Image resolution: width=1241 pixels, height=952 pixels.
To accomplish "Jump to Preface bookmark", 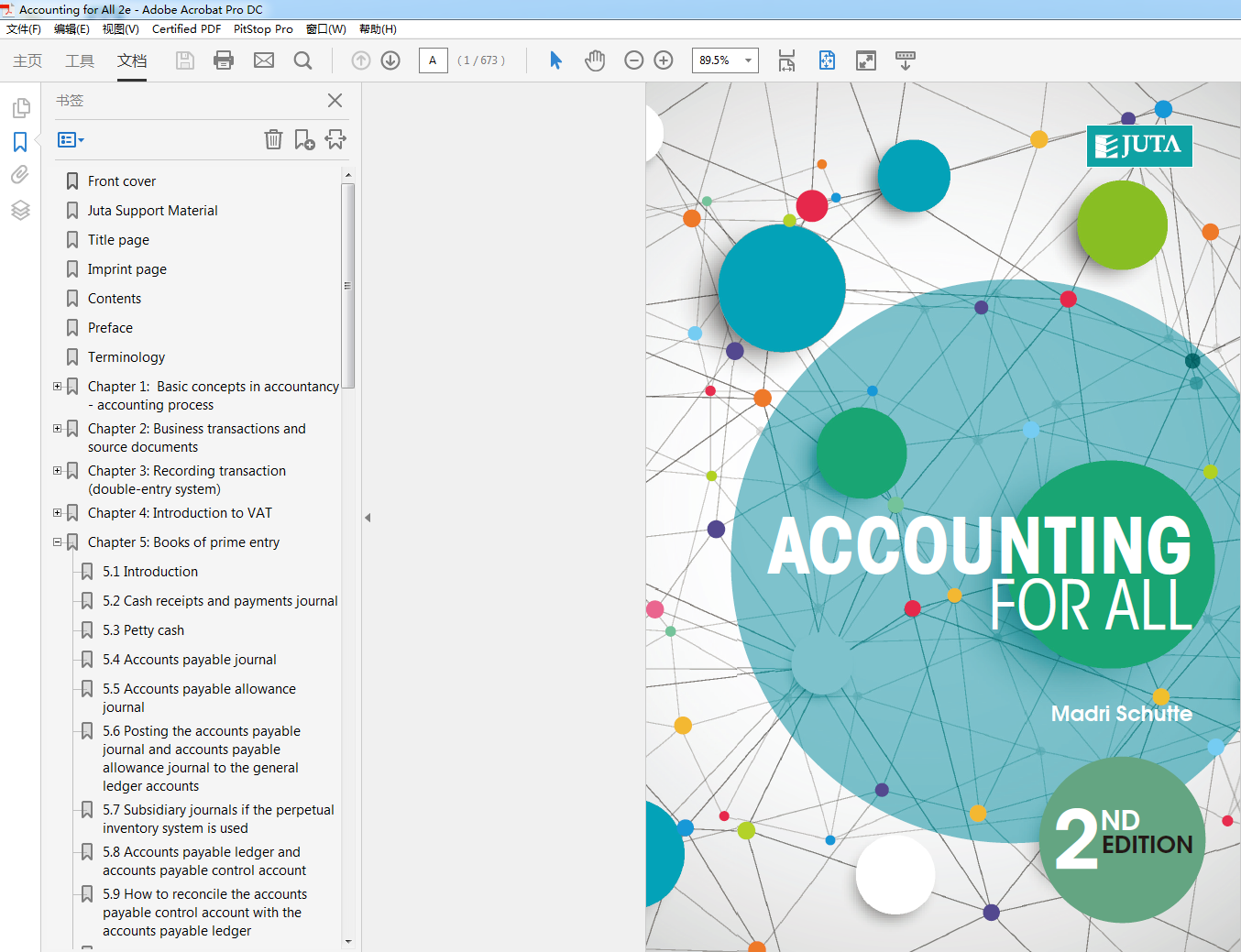I will (110, 328).
